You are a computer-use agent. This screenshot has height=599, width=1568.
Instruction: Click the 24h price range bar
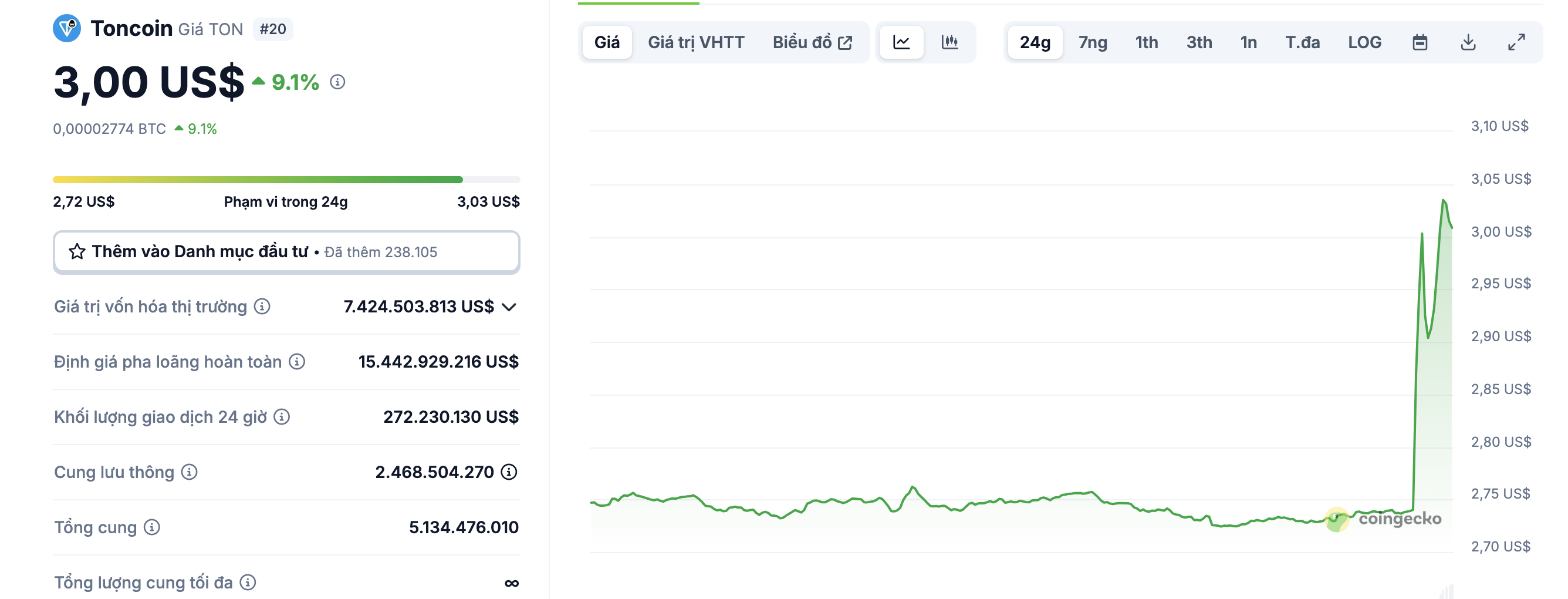(x=286, y=180)
